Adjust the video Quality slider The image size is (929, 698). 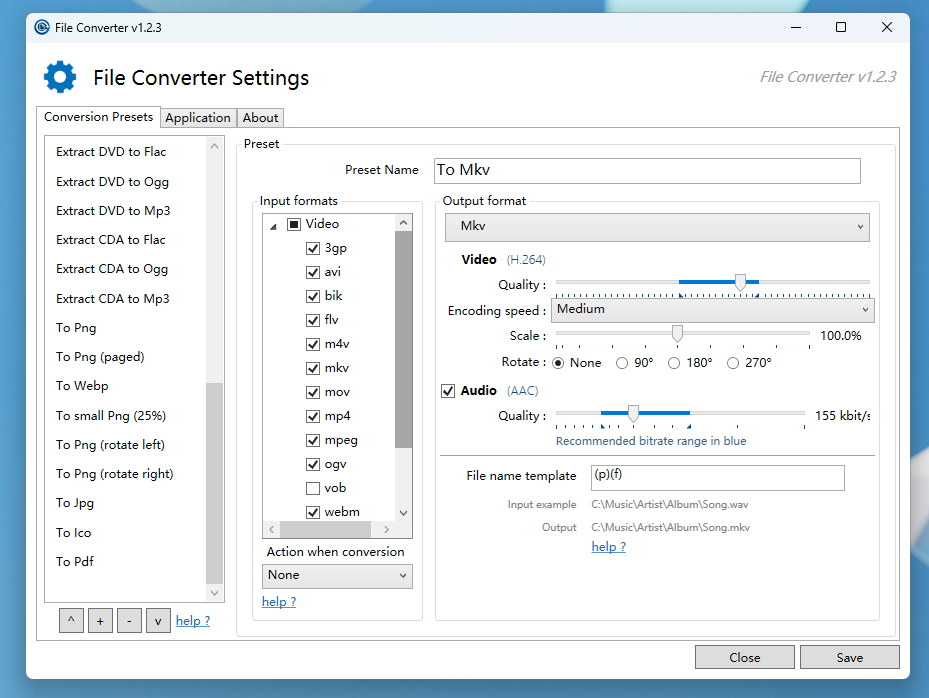pos(740,283)
